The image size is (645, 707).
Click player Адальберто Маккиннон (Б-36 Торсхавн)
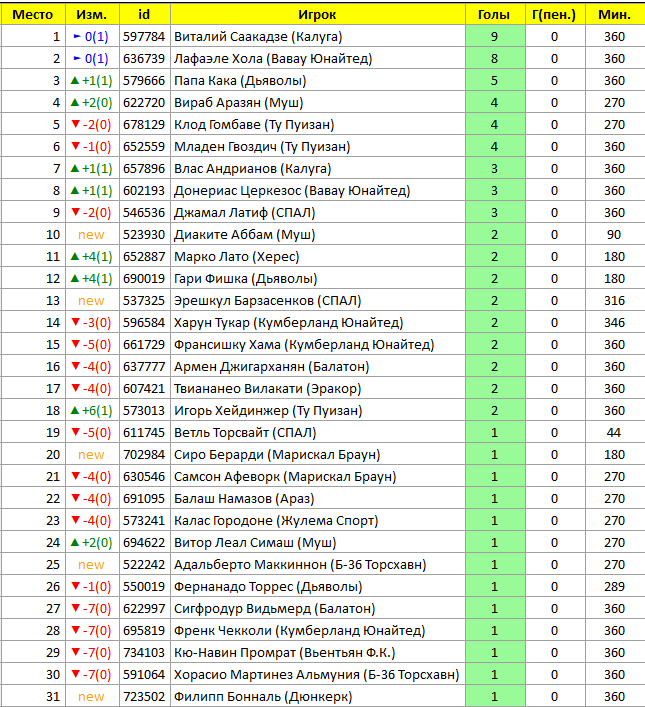pos(300,565)
